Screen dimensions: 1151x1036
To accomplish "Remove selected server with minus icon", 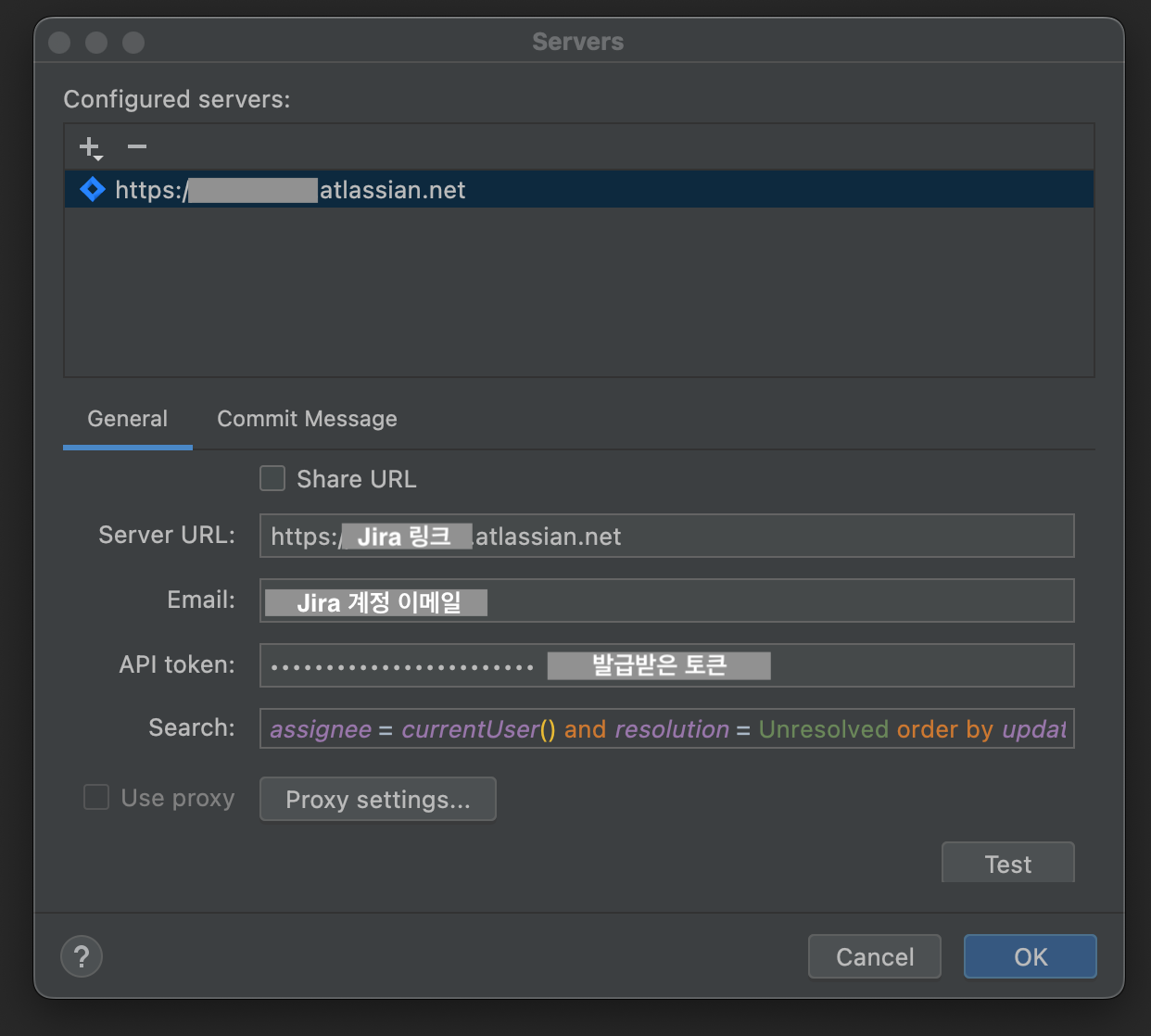I will [137, 146].
